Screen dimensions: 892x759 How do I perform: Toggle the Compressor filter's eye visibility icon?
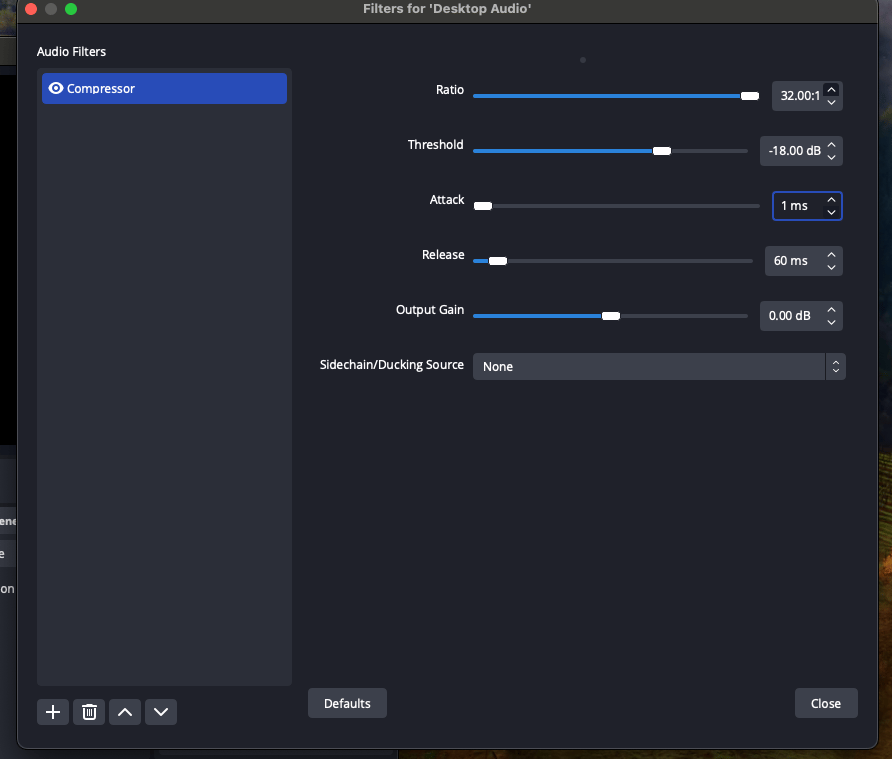point(56,88)
